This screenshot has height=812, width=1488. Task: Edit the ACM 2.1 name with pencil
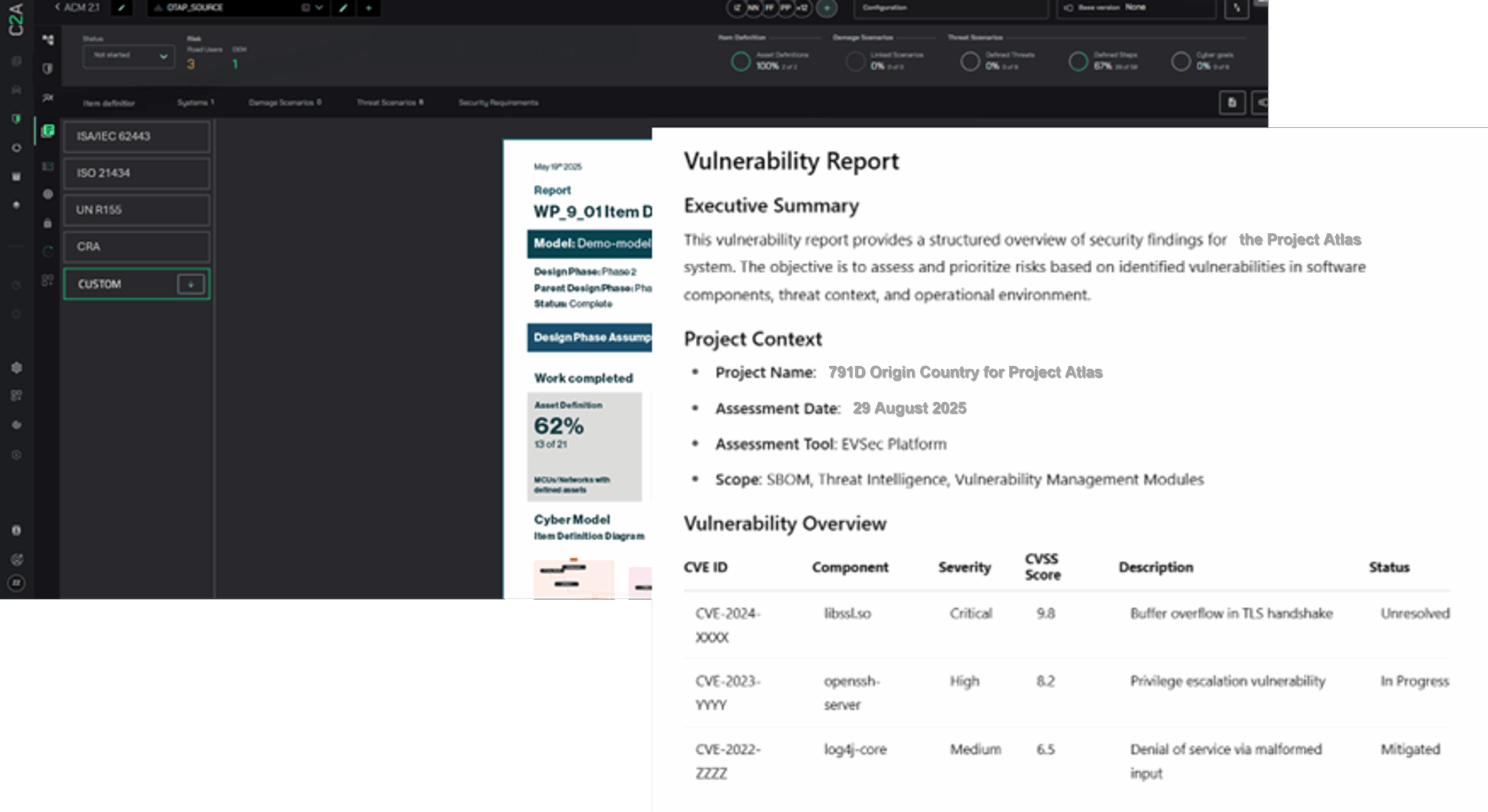[121, 8]
